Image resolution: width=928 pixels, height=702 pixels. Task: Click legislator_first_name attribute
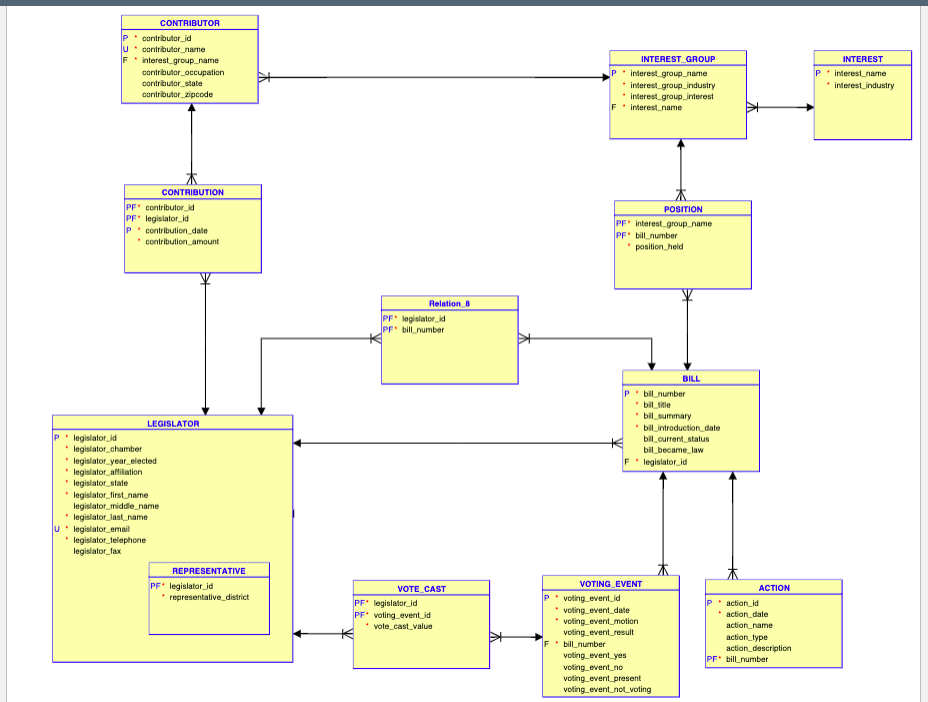111,495
